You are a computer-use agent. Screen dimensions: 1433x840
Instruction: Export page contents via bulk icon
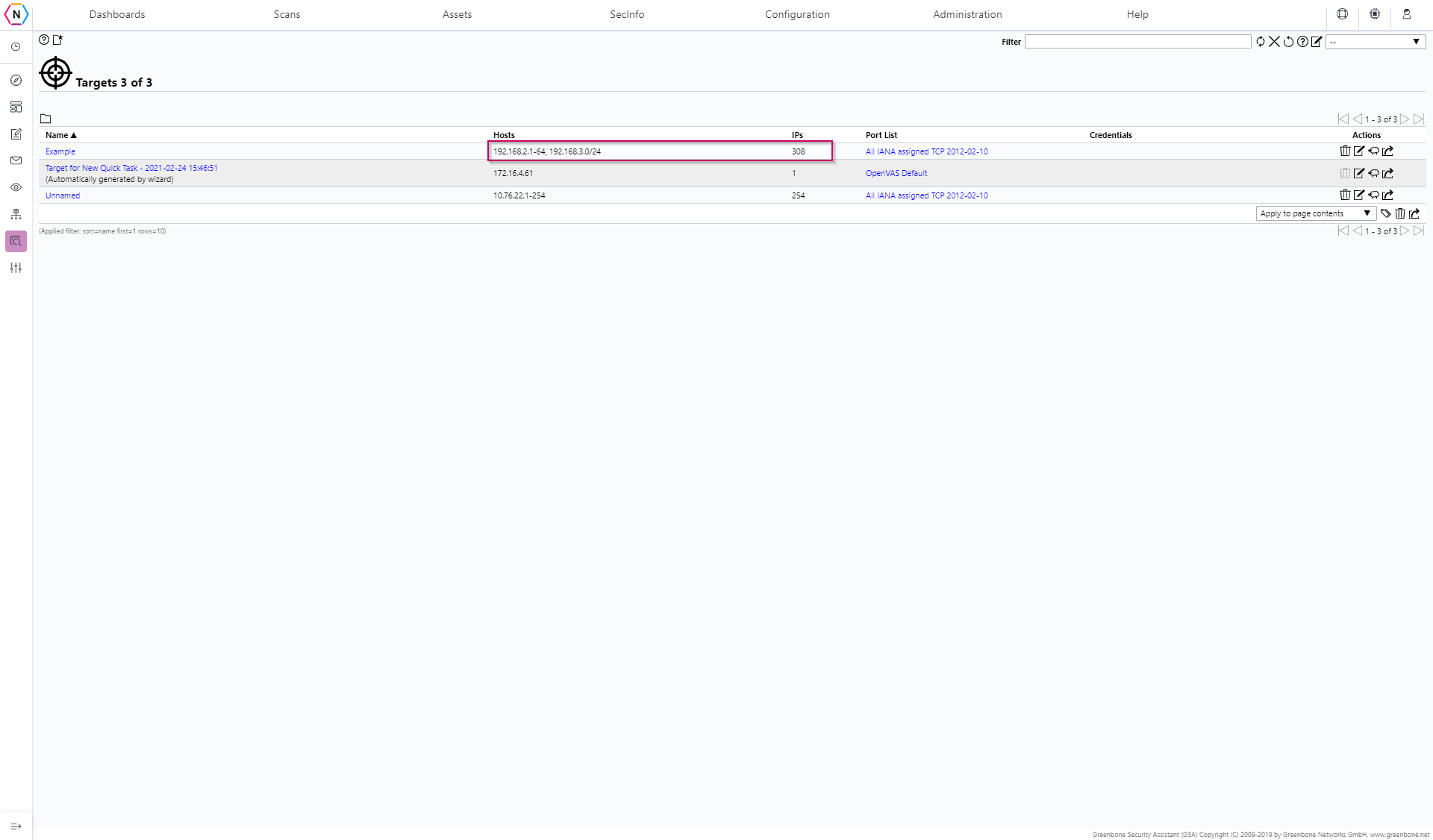click(x=1414, y=213)
